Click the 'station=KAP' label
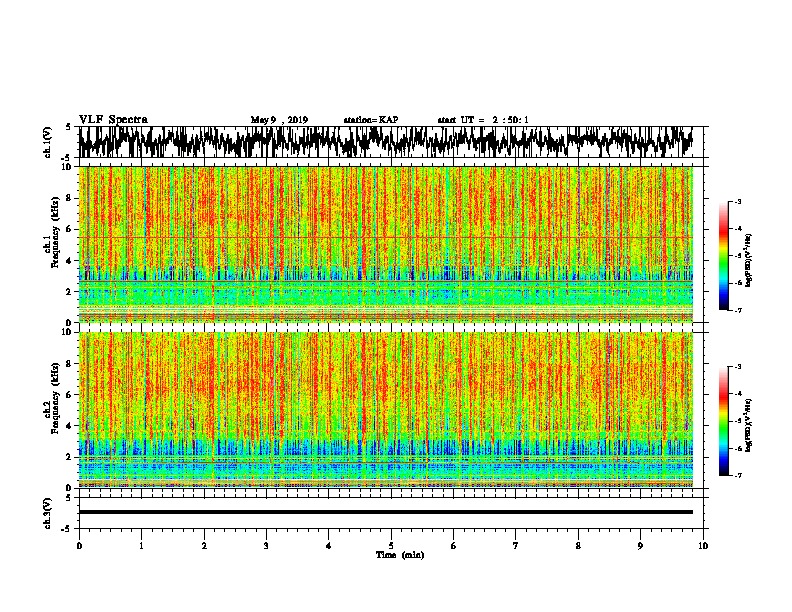792x612 pixels. tap(371, 120)
